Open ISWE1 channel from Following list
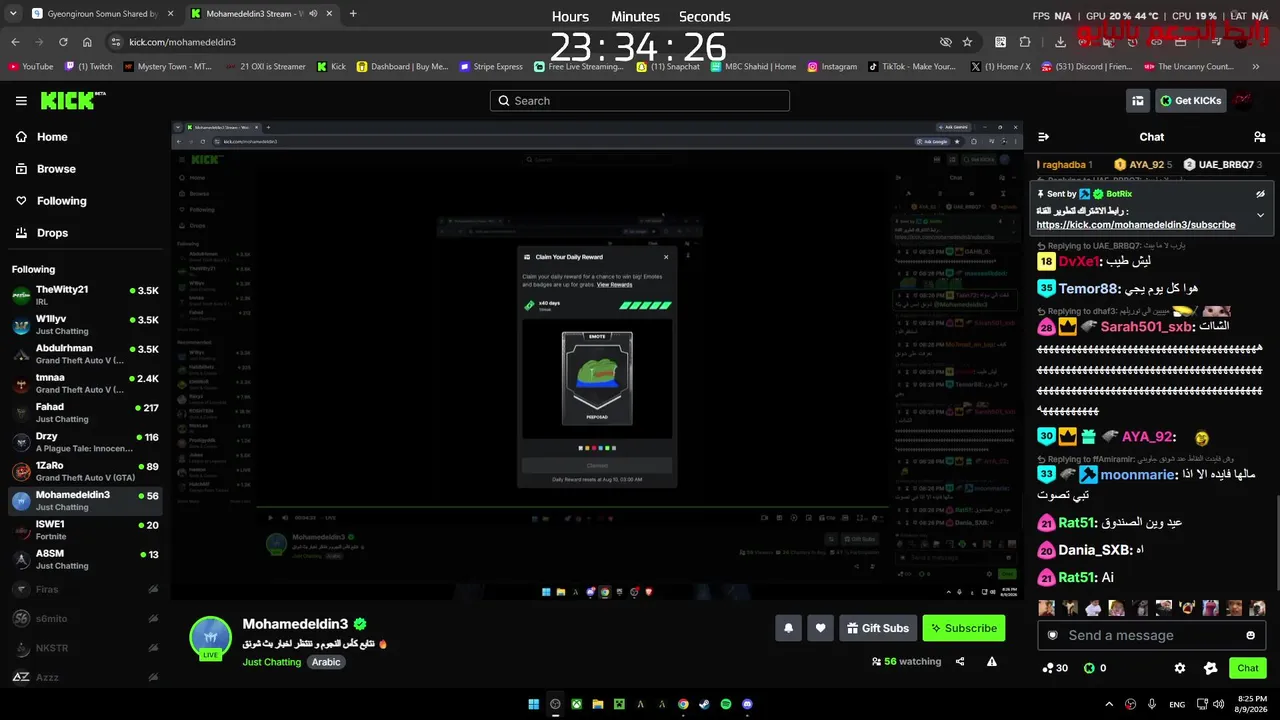 [85, 530]
